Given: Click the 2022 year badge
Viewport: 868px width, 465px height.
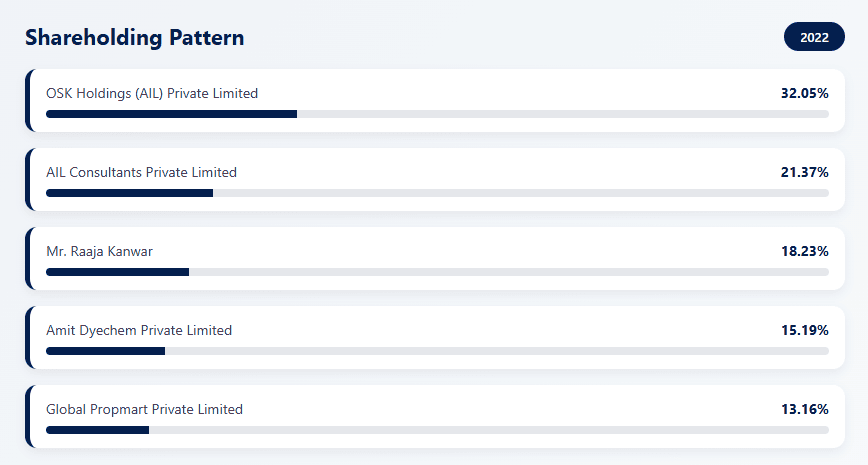Looking at the screenshot, I should (x=814, y=38).
